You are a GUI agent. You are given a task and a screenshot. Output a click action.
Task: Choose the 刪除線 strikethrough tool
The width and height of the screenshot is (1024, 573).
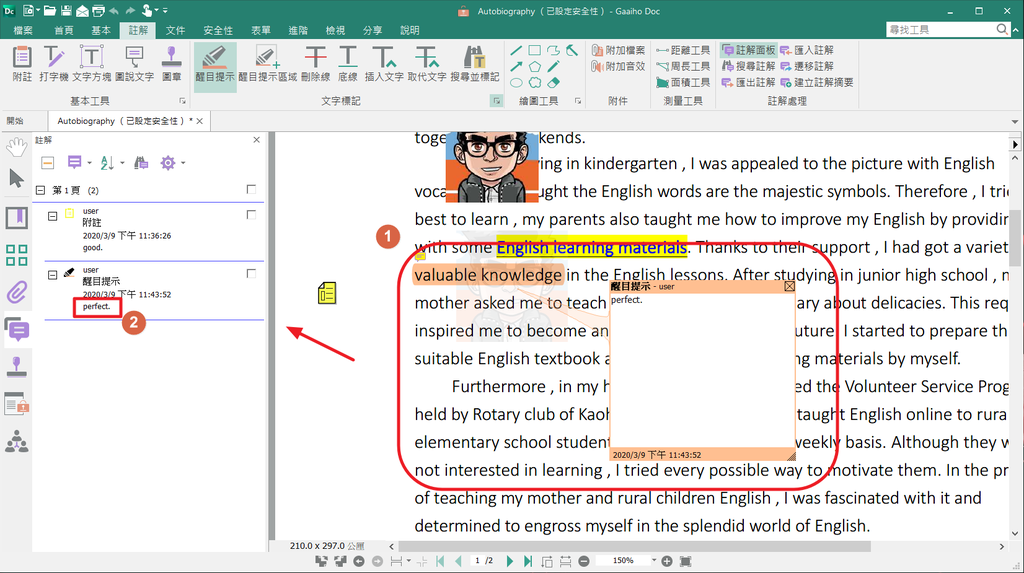pyautogui.click(x=315, y=62)
